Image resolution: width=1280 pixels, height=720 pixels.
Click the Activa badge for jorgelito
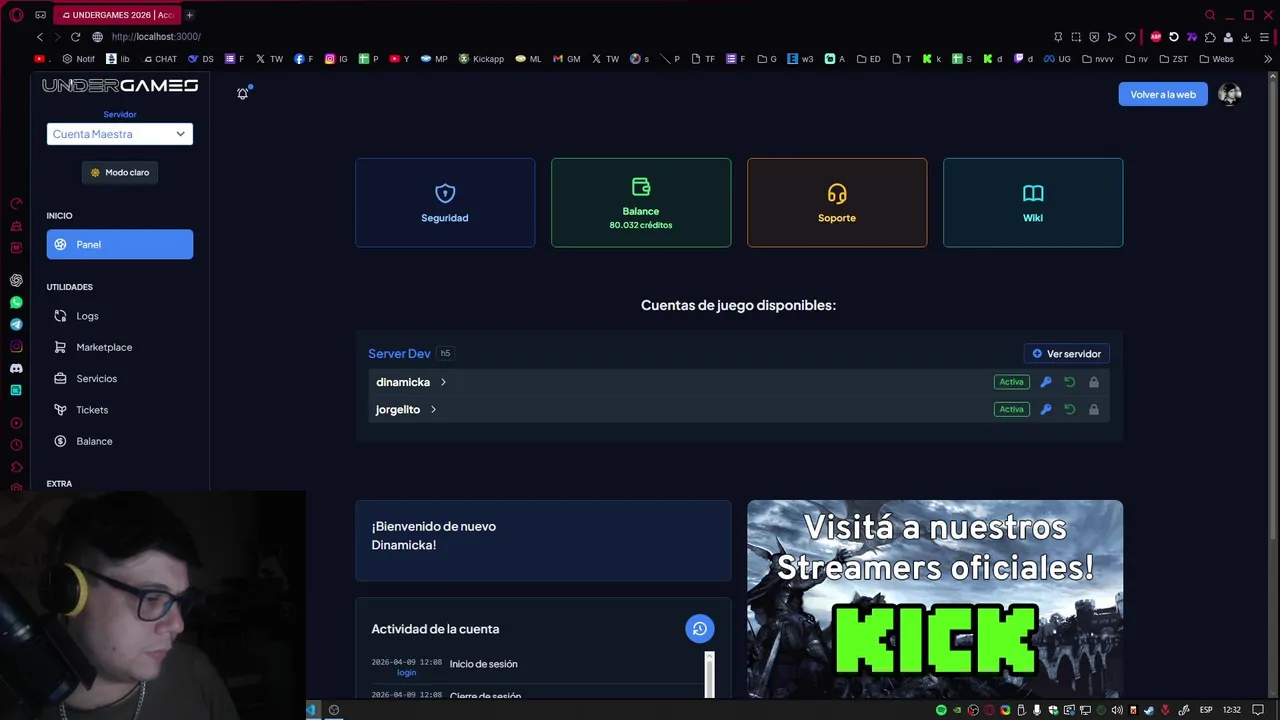tap(1012, 409)
